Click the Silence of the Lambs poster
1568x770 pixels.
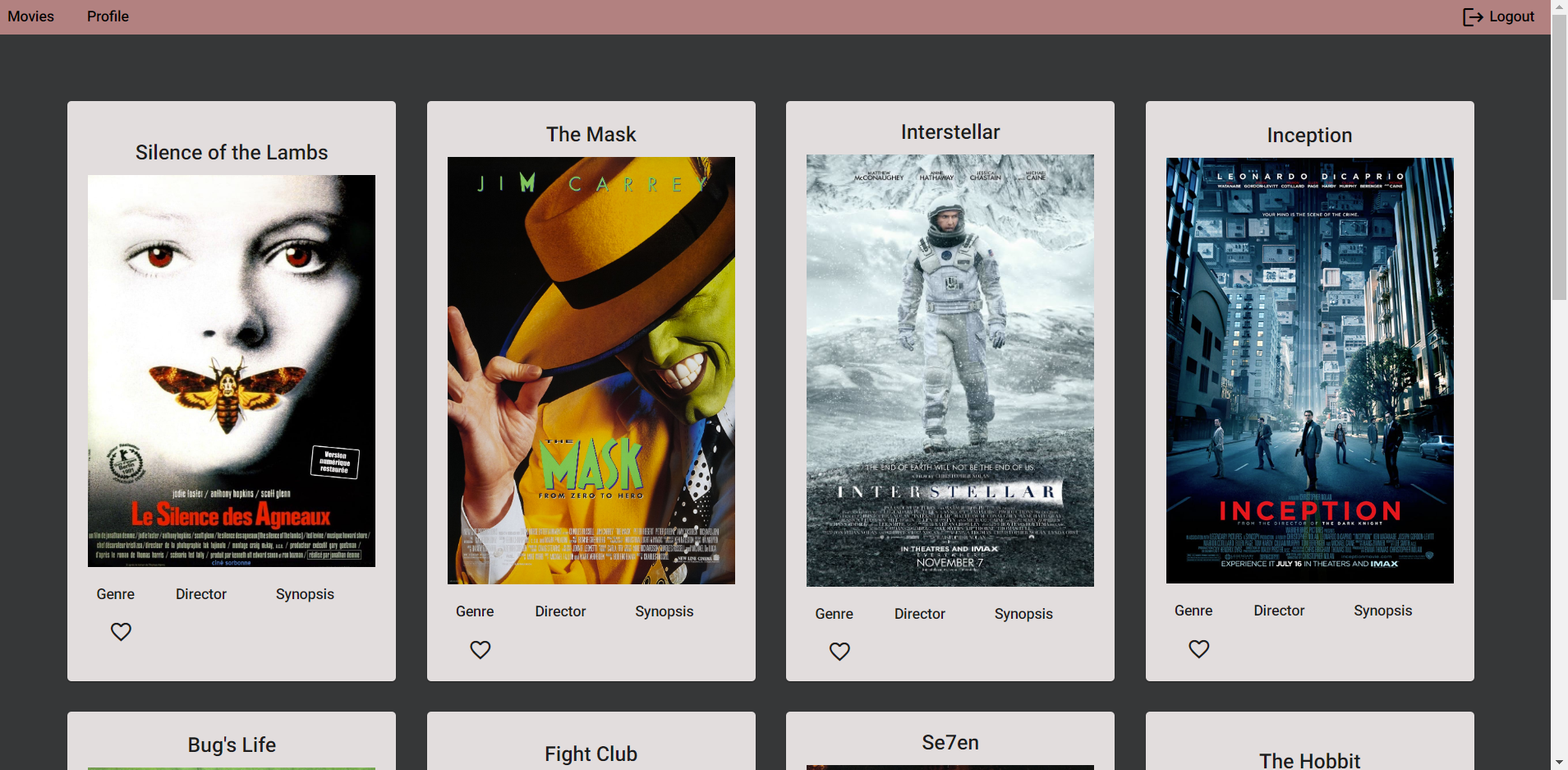pyautogui.click(x=232, y=371)
